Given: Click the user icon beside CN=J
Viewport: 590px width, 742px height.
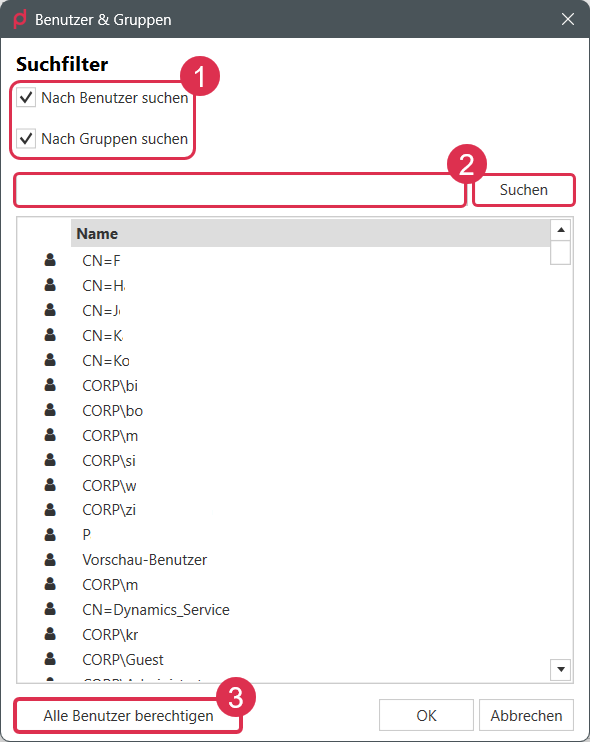Looking at the screenshot, I should [50, 310].
